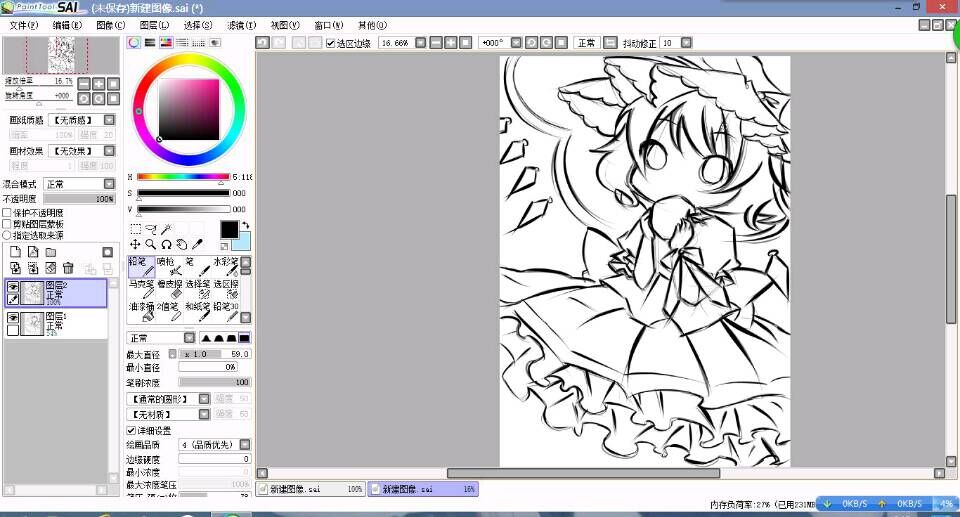Create a new layer folder
The width and height of the screenshot is (960, 517).
pos(51,252)
